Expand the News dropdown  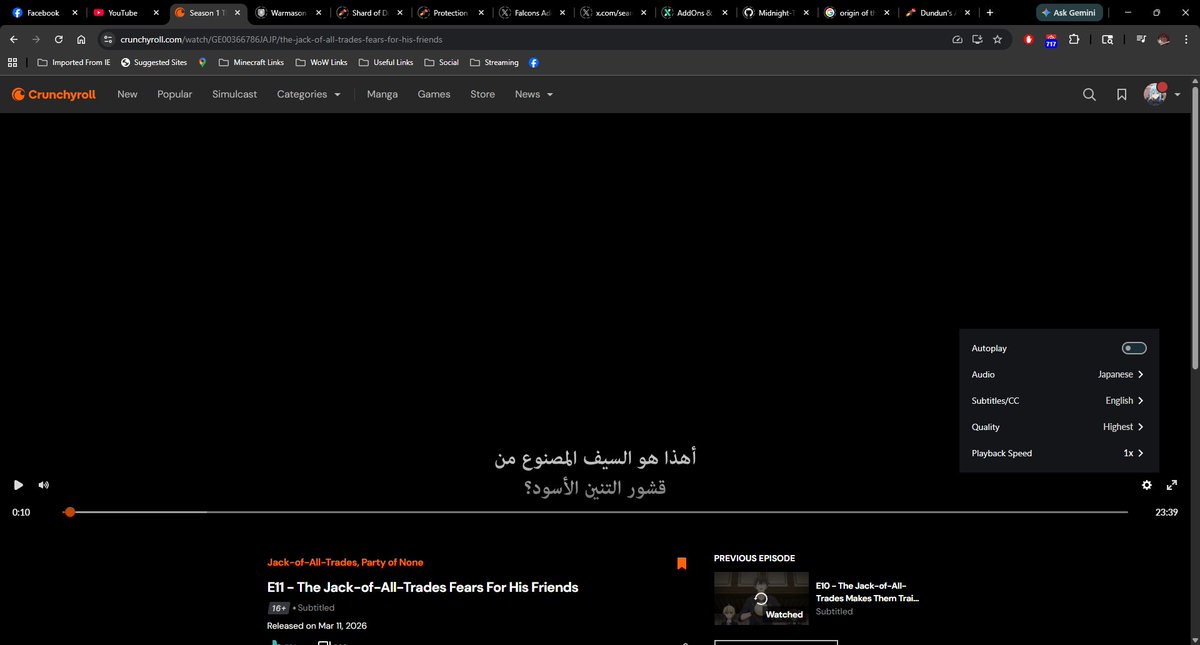(x=533, y=94)
